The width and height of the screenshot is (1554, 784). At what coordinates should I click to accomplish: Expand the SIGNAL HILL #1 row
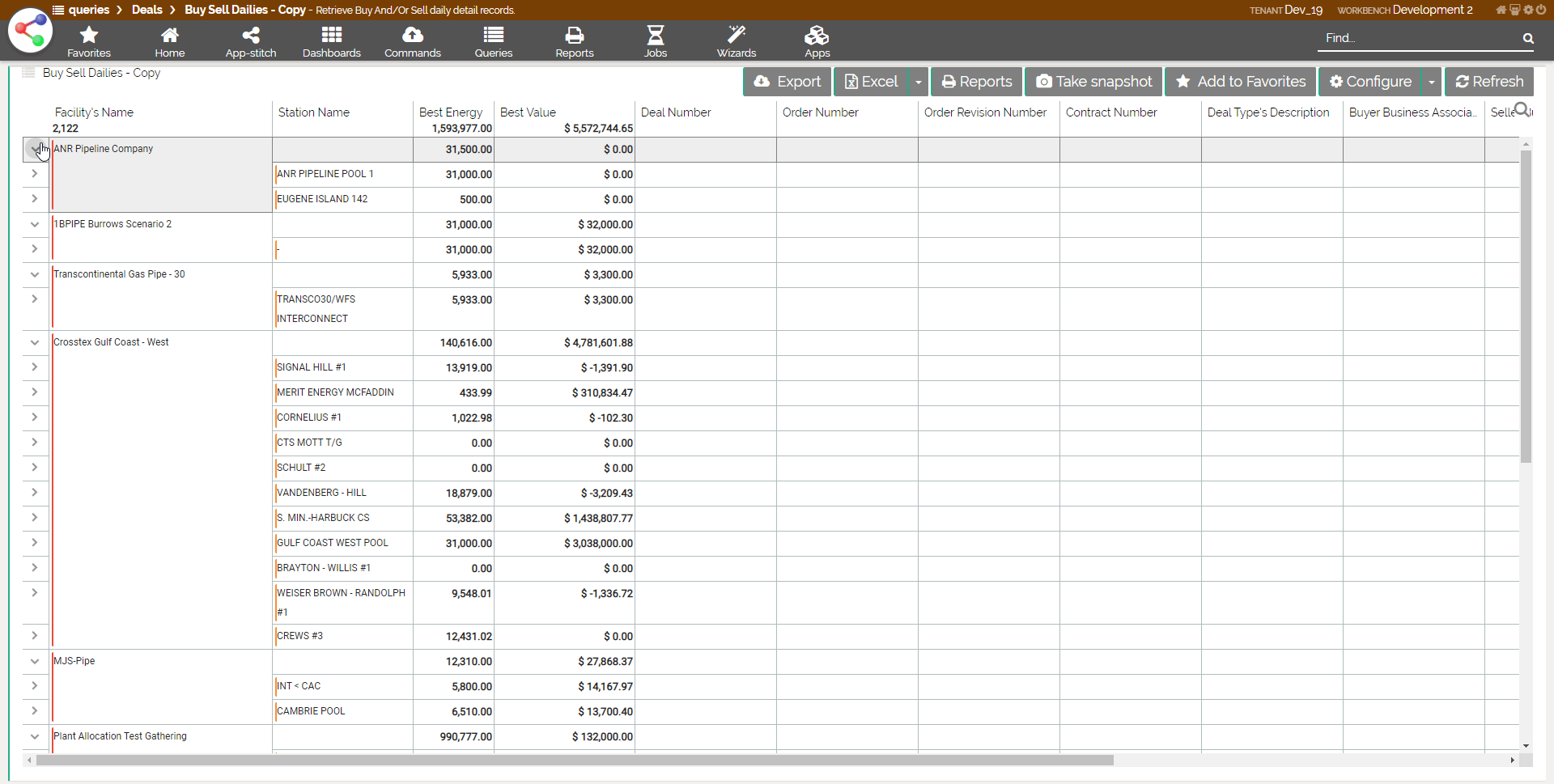click(x=35, y=367)
